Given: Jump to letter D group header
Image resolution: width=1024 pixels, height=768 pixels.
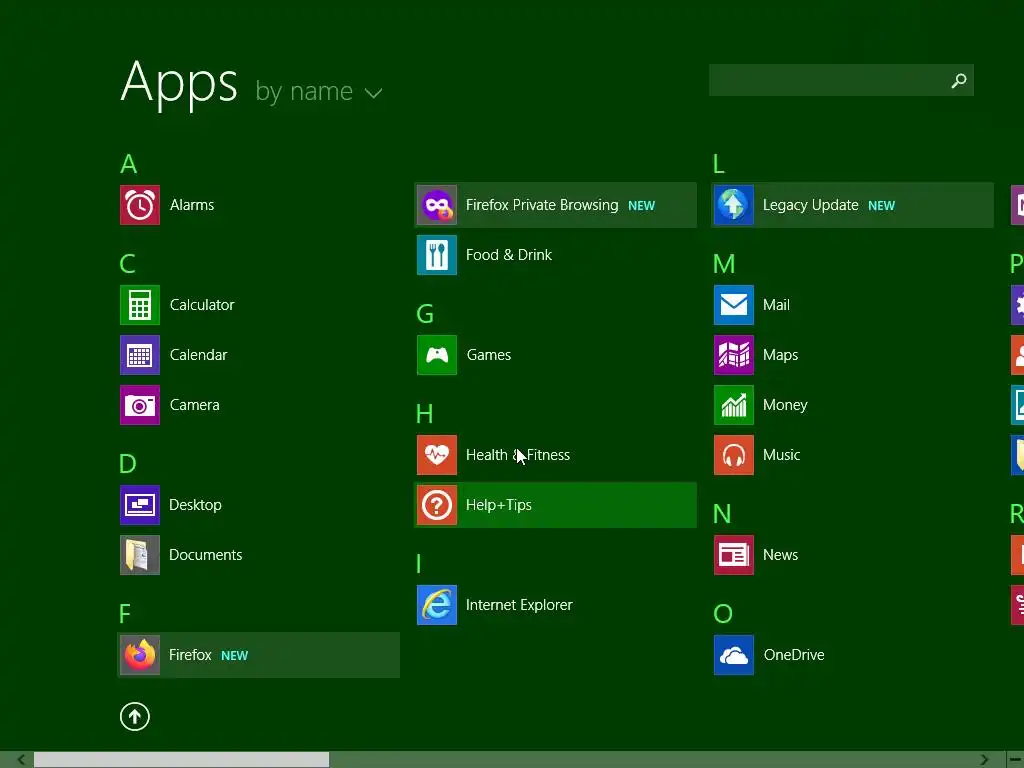Looking at the screenshot, I should coord(127,464).
